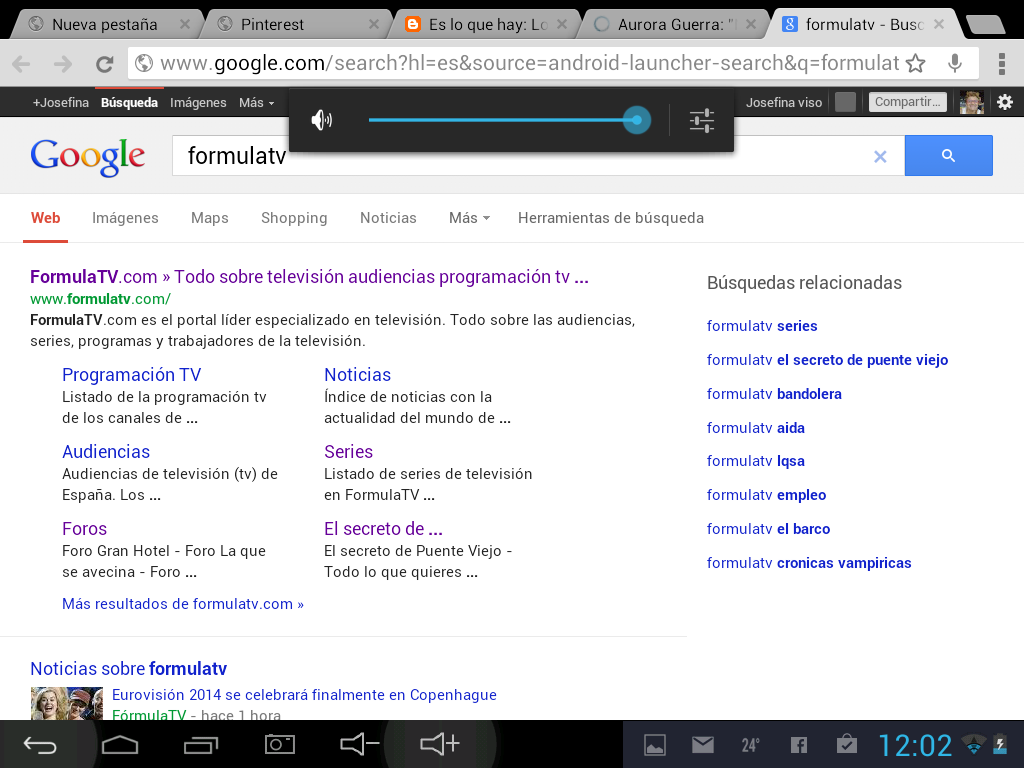Submit search with the blue magnifier button
Screen dimensions: 1024x768
click(948, 155)
